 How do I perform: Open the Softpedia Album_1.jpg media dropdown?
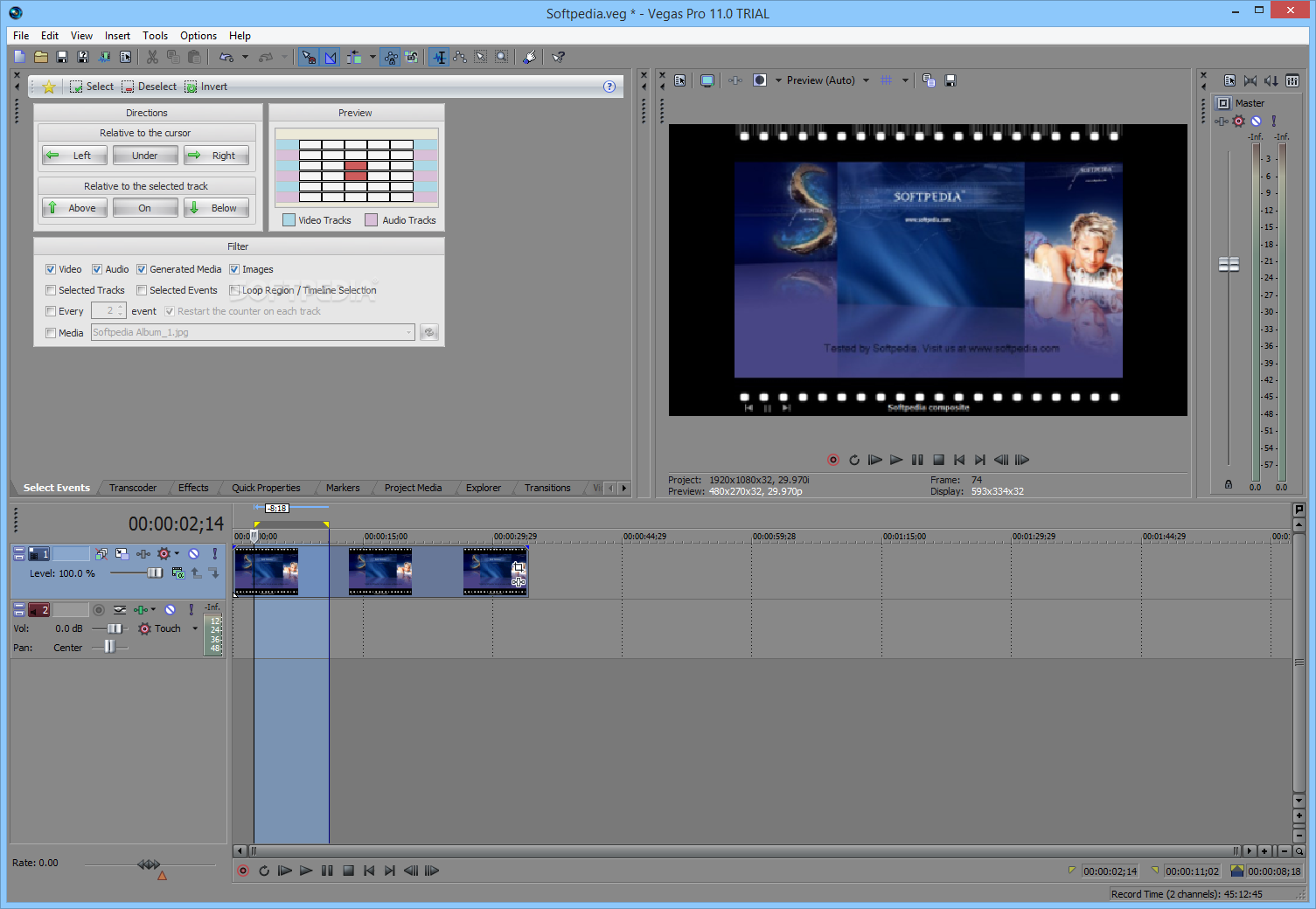coord(408,333)
